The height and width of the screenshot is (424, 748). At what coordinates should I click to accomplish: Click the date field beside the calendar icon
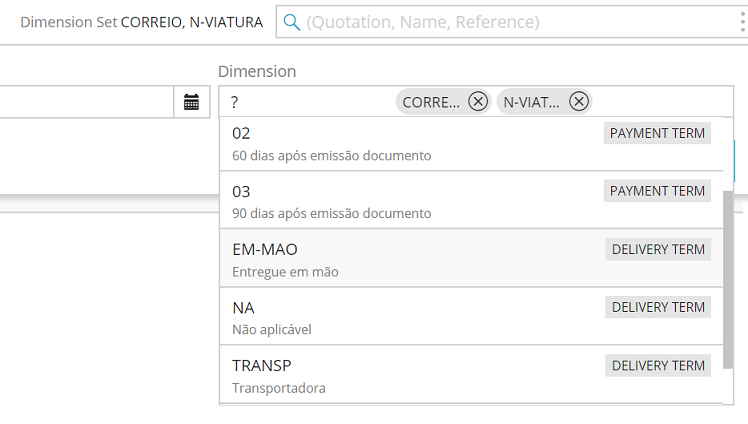pyautogui.click(x=86, y=102)
